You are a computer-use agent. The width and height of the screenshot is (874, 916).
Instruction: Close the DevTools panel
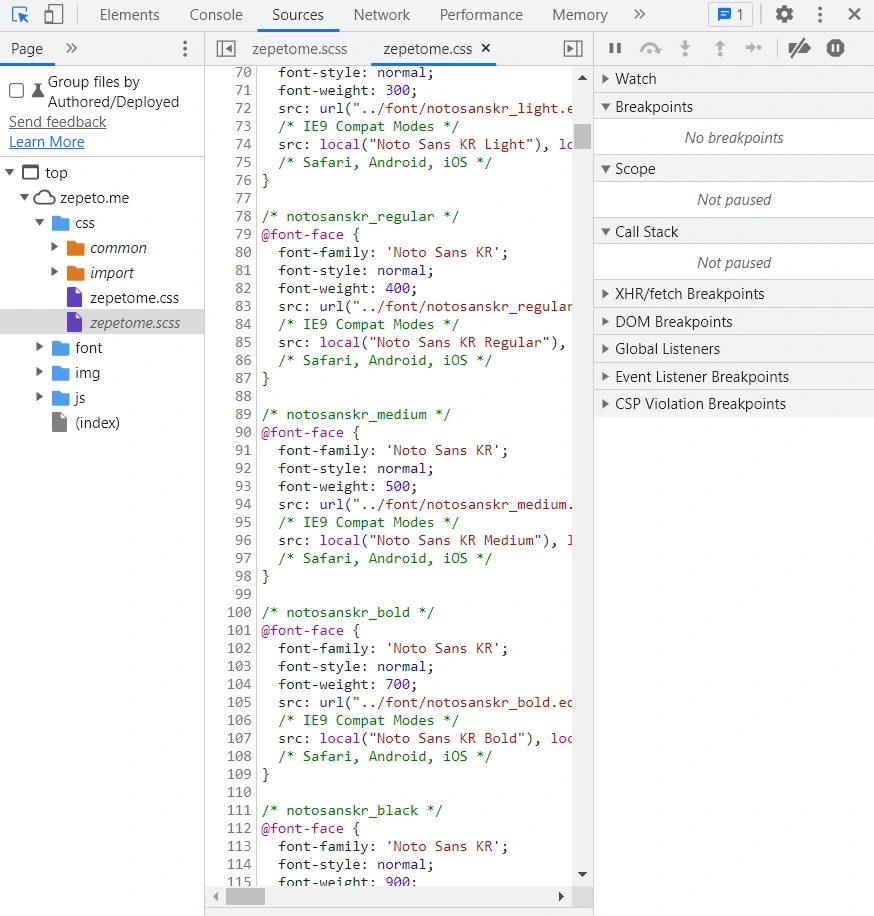point(854,15)
